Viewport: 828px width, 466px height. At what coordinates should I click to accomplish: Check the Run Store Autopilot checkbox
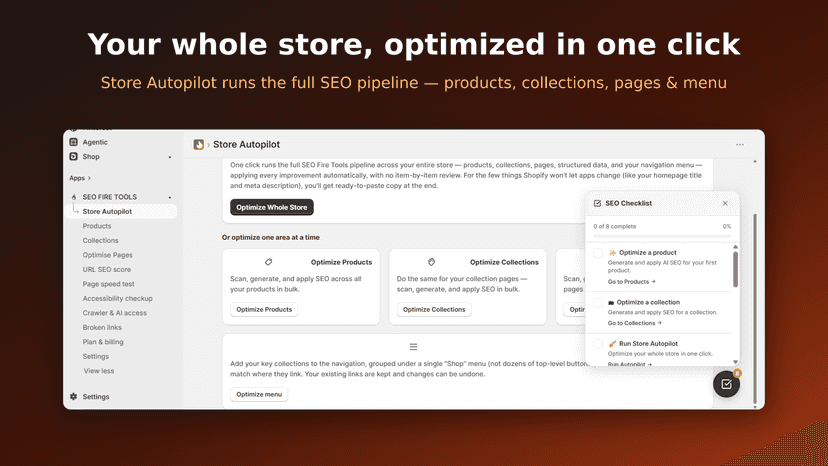[x=598, y=344]
